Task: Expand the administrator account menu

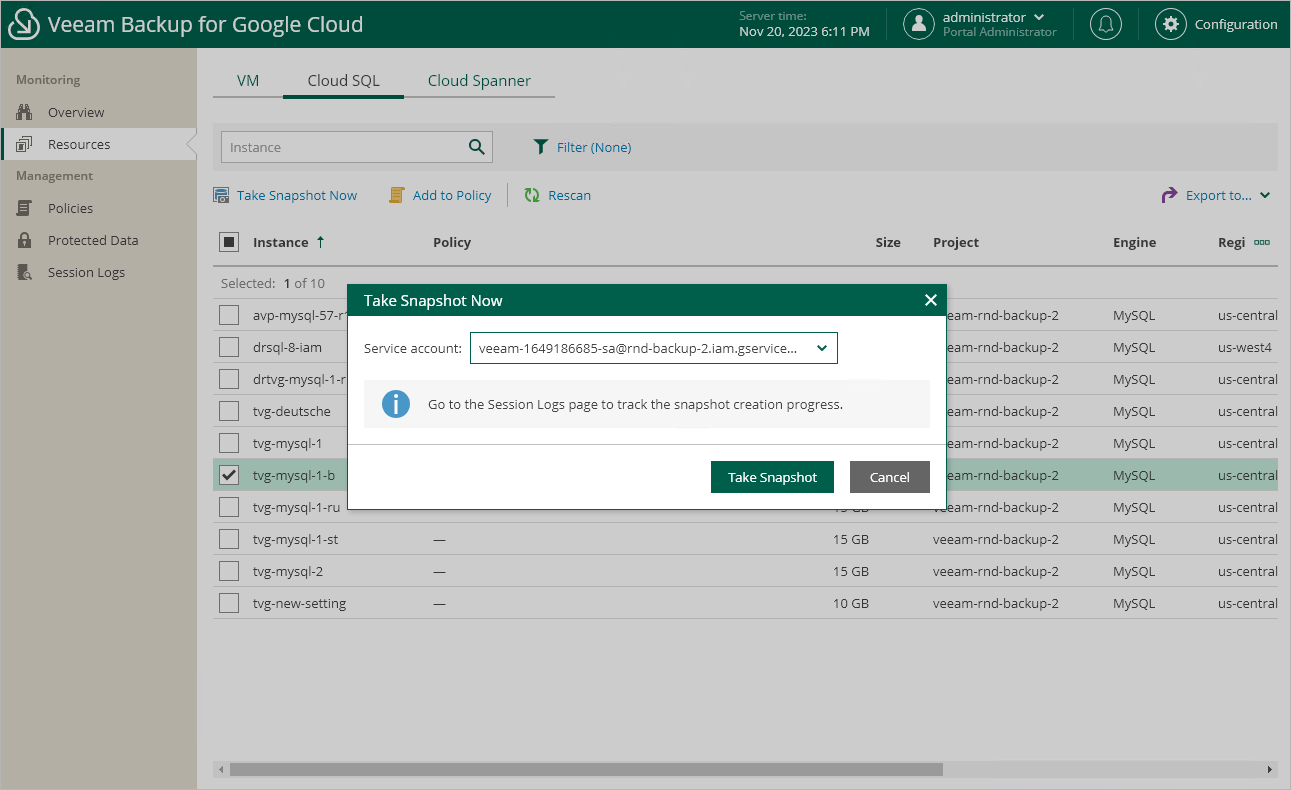Action: [x=1039, y=17]
